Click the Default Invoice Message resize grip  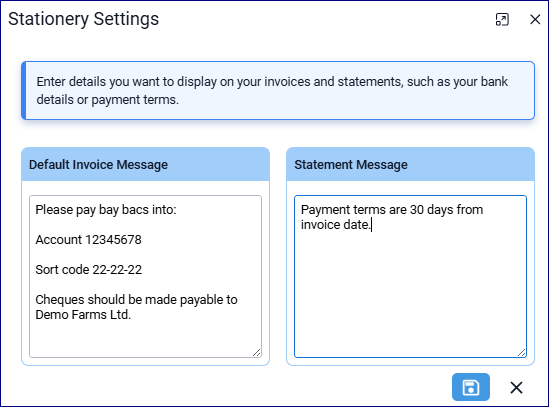point(257,353)
